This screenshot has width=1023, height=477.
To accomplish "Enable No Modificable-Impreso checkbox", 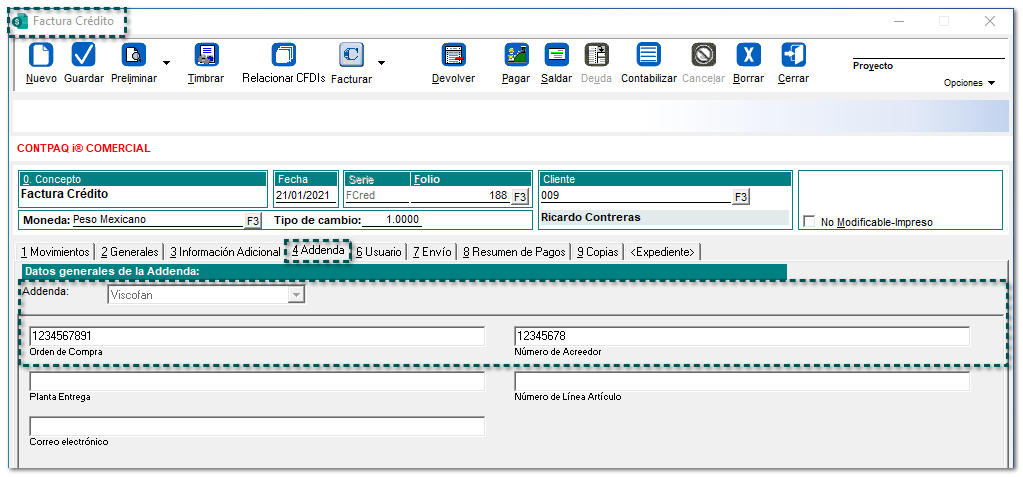I will pyautogui.click(x=810, y=222).
